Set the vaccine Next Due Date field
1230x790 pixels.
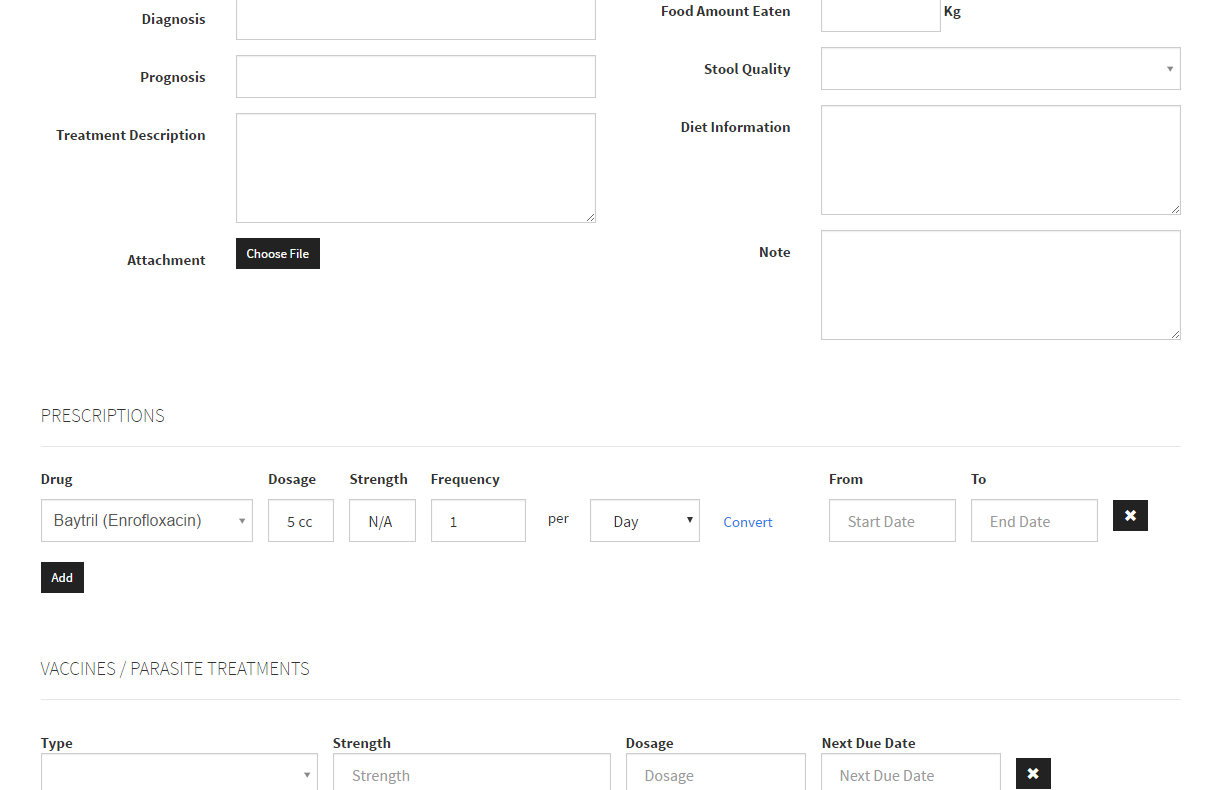pyautogui.click(x=910, y=774)
